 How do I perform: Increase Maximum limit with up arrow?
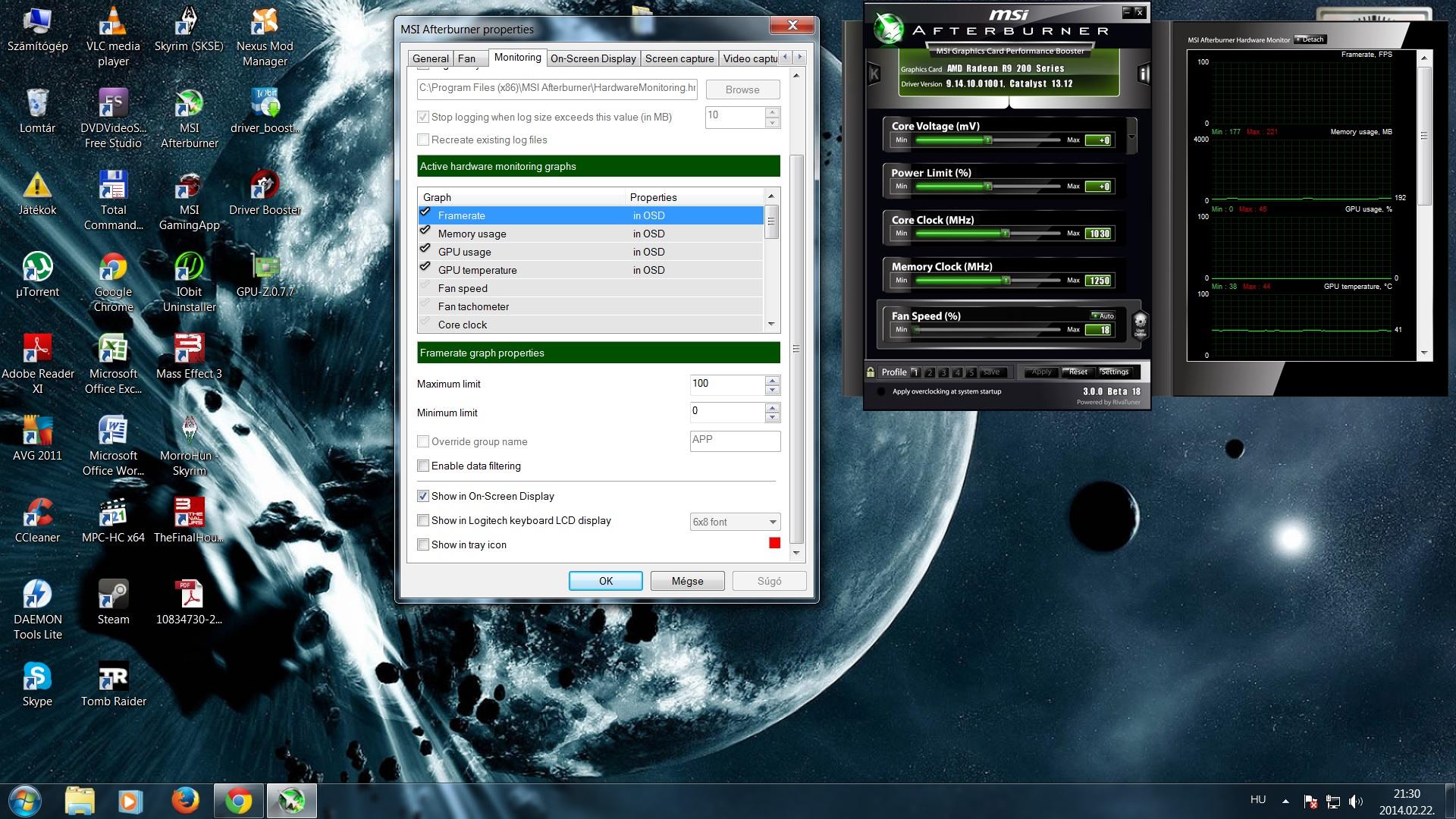[x=772, y=380]
